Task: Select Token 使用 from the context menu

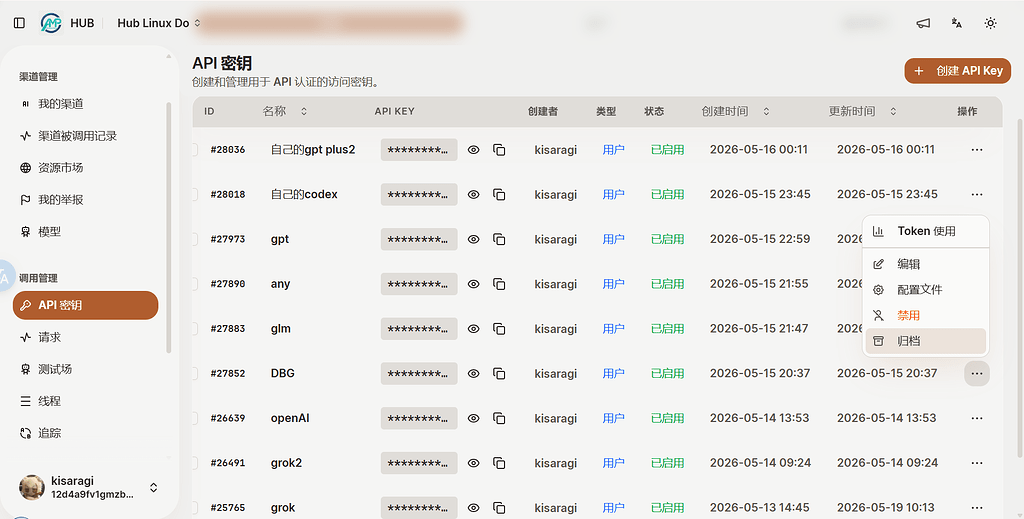Action: point(925,231)
